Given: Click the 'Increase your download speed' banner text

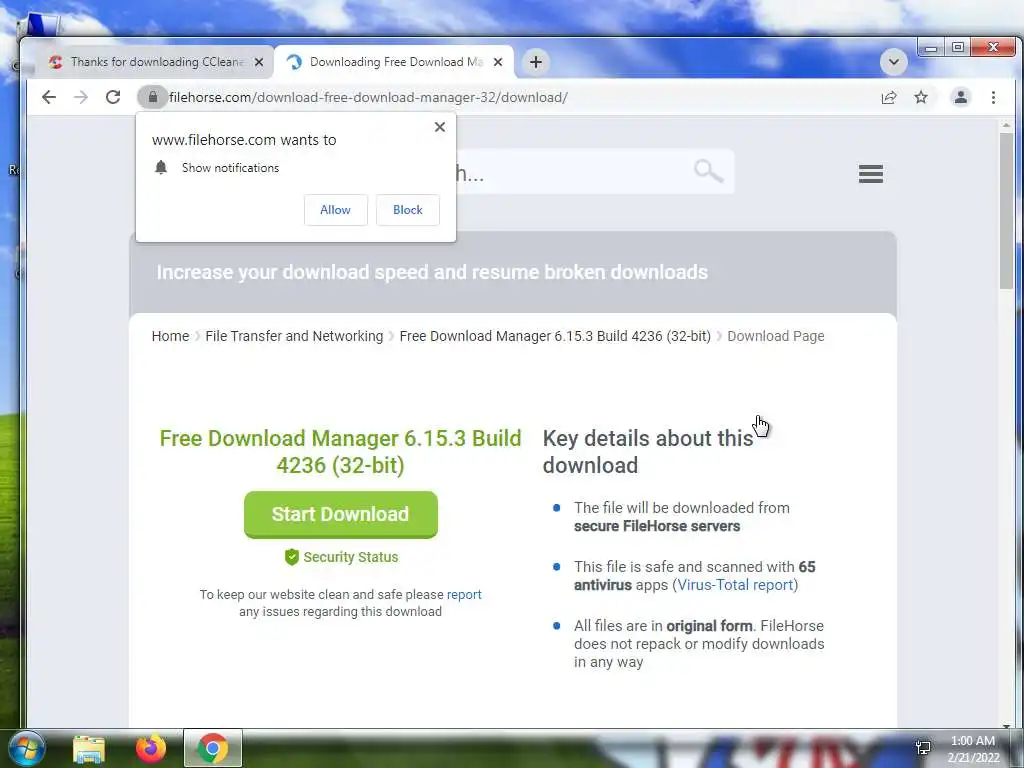Looking at the screenshot, I should point(432,272).
